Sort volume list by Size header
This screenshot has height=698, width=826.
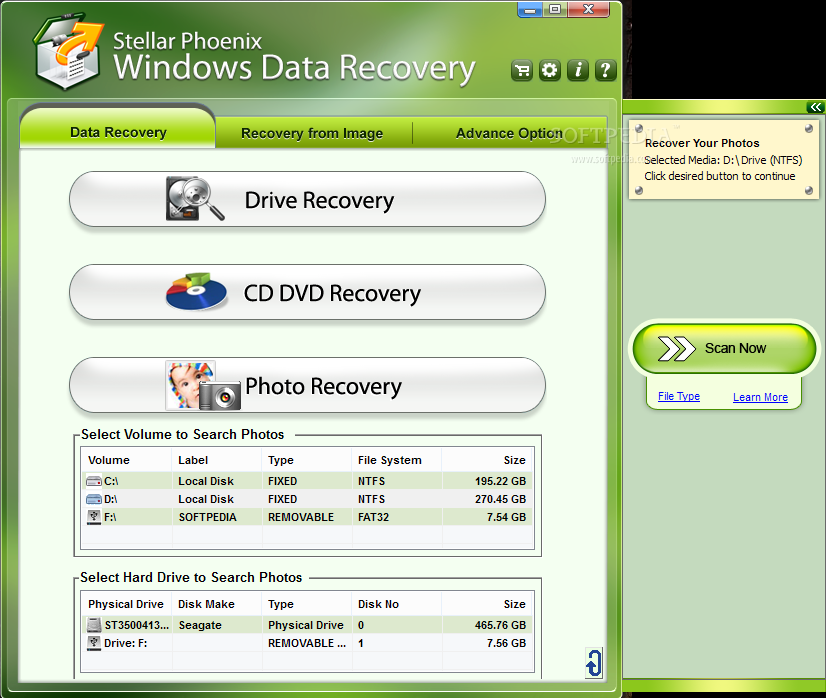488,460
